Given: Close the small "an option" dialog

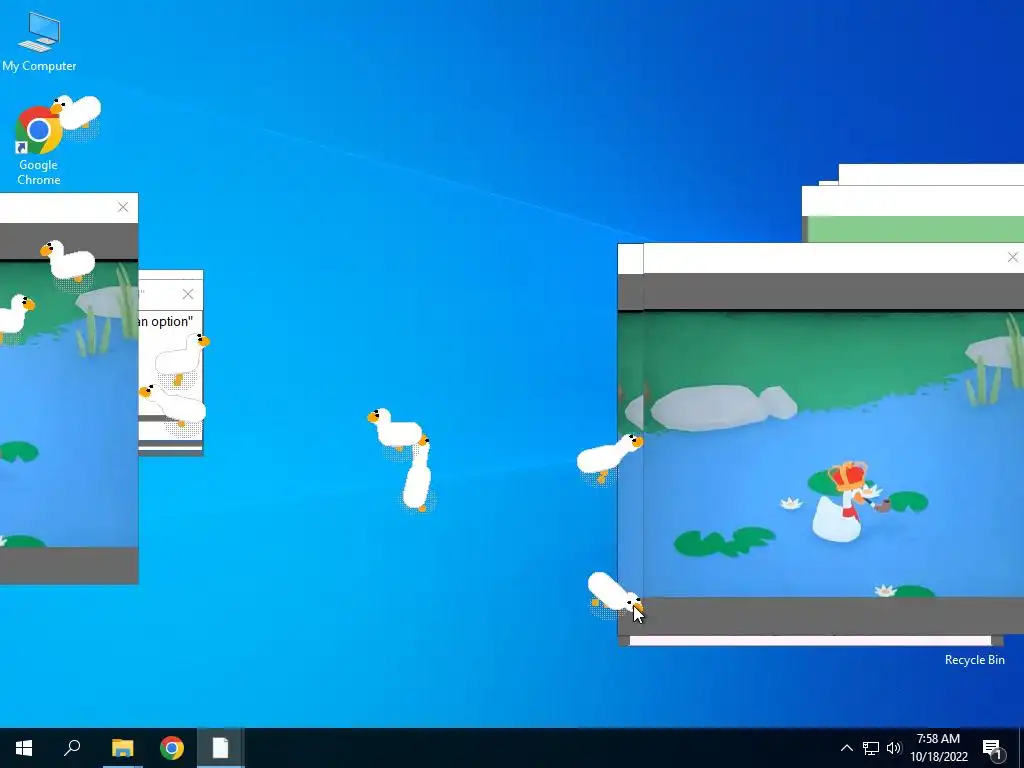Looking at the screenshot, I should pos(188,295).
